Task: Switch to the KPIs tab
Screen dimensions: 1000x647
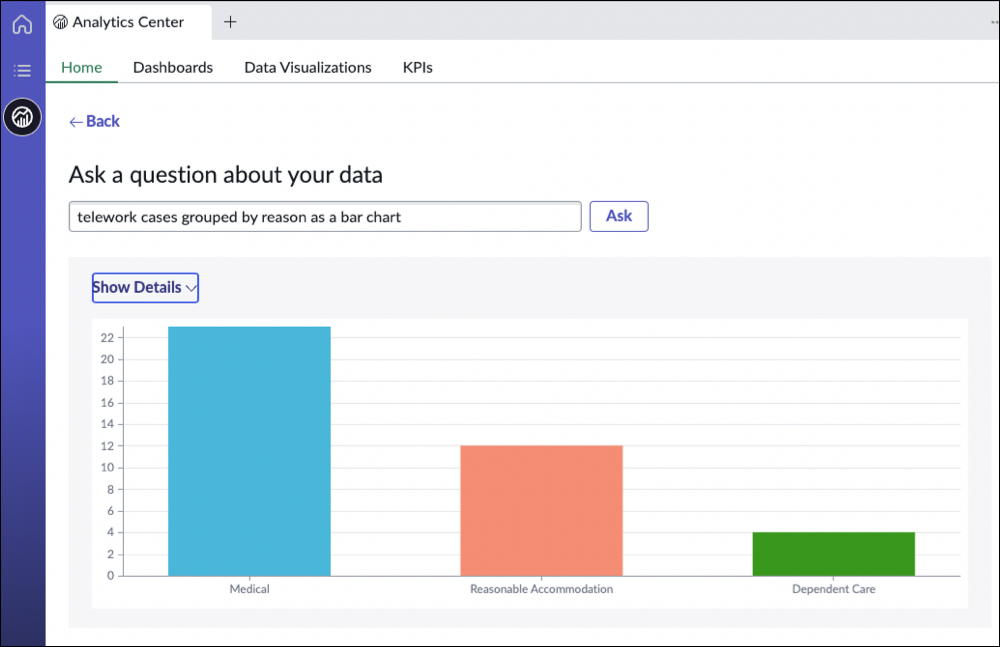Action: pos(417,68)
